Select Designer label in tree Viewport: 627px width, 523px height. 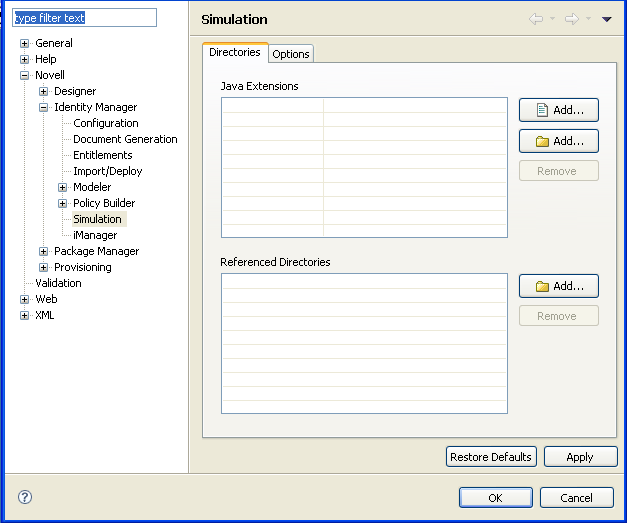click(x=75, y=91)
